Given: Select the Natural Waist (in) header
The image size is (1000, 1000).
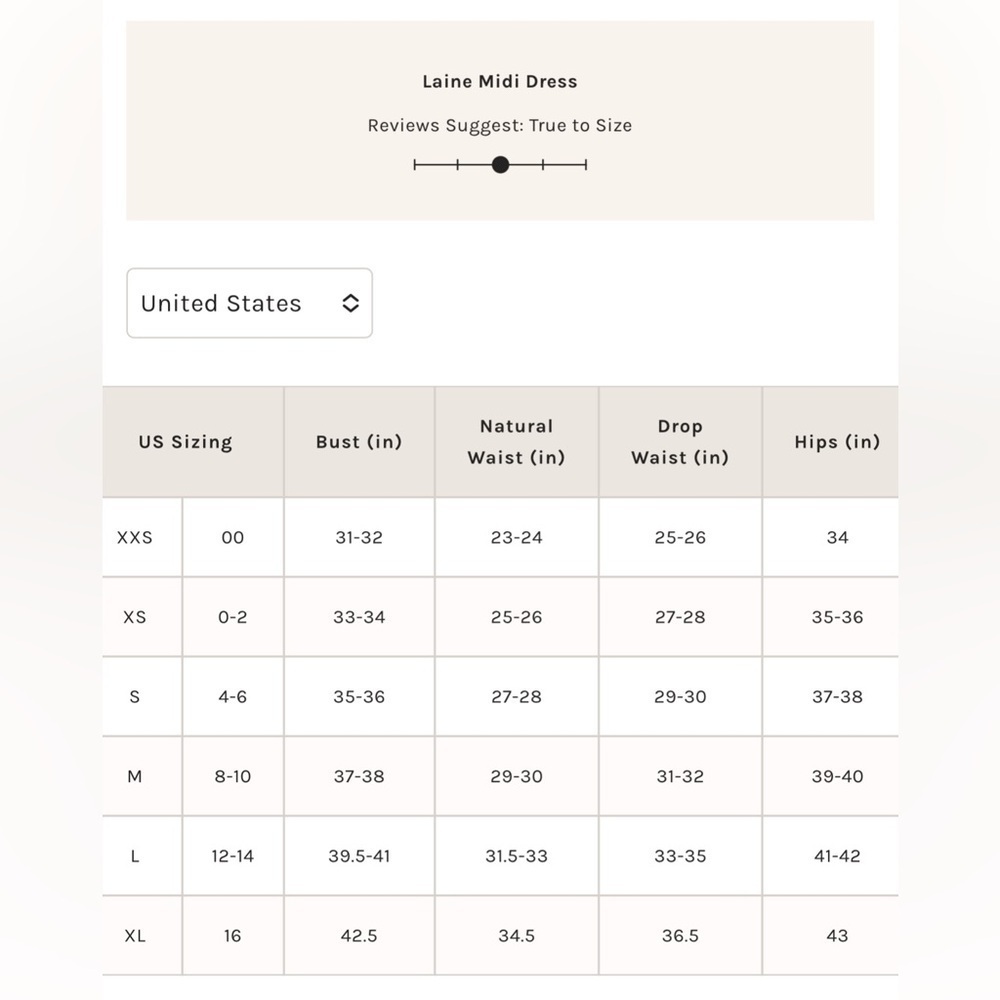Looking at the screenshot, I should pos(517,442).
